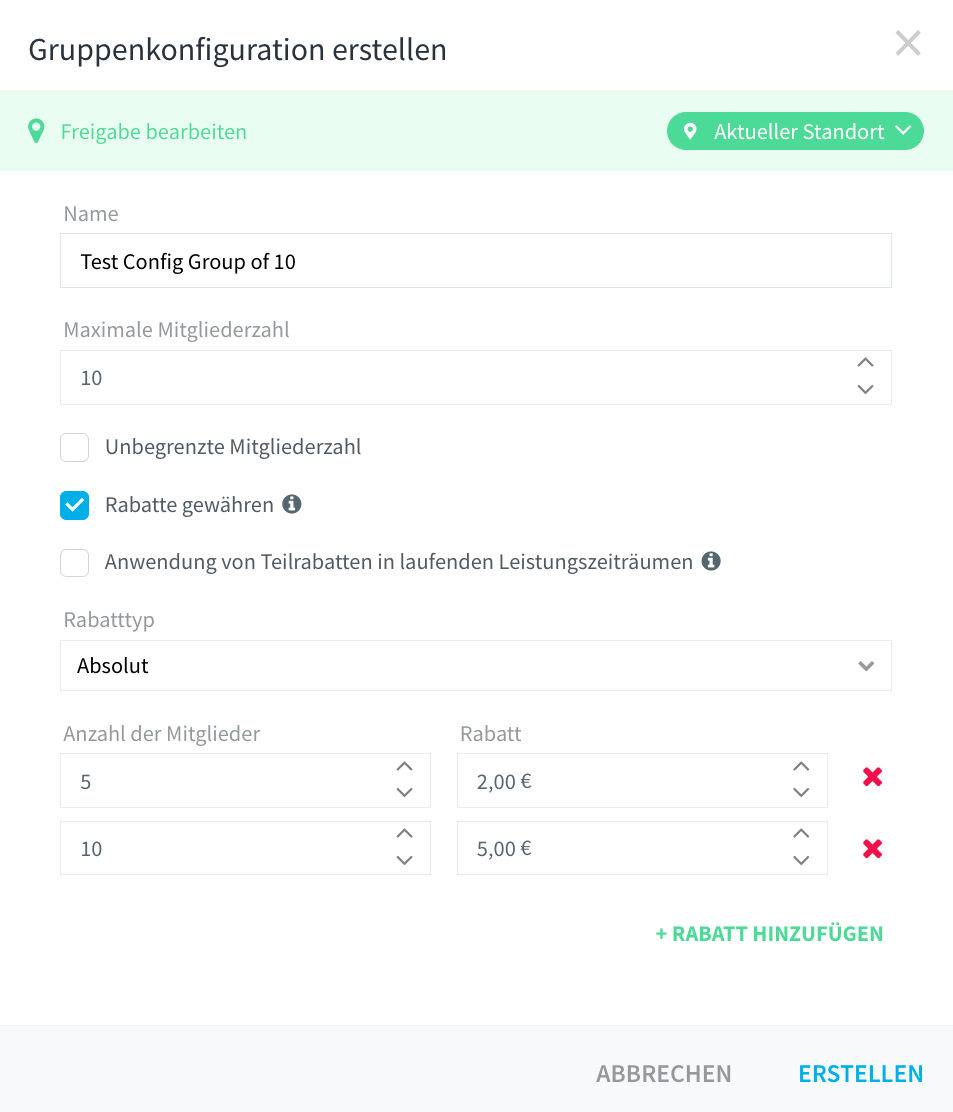Remove the 2,00 € discount row
This screenshot has width=953, height=1112.
[872, 777]
